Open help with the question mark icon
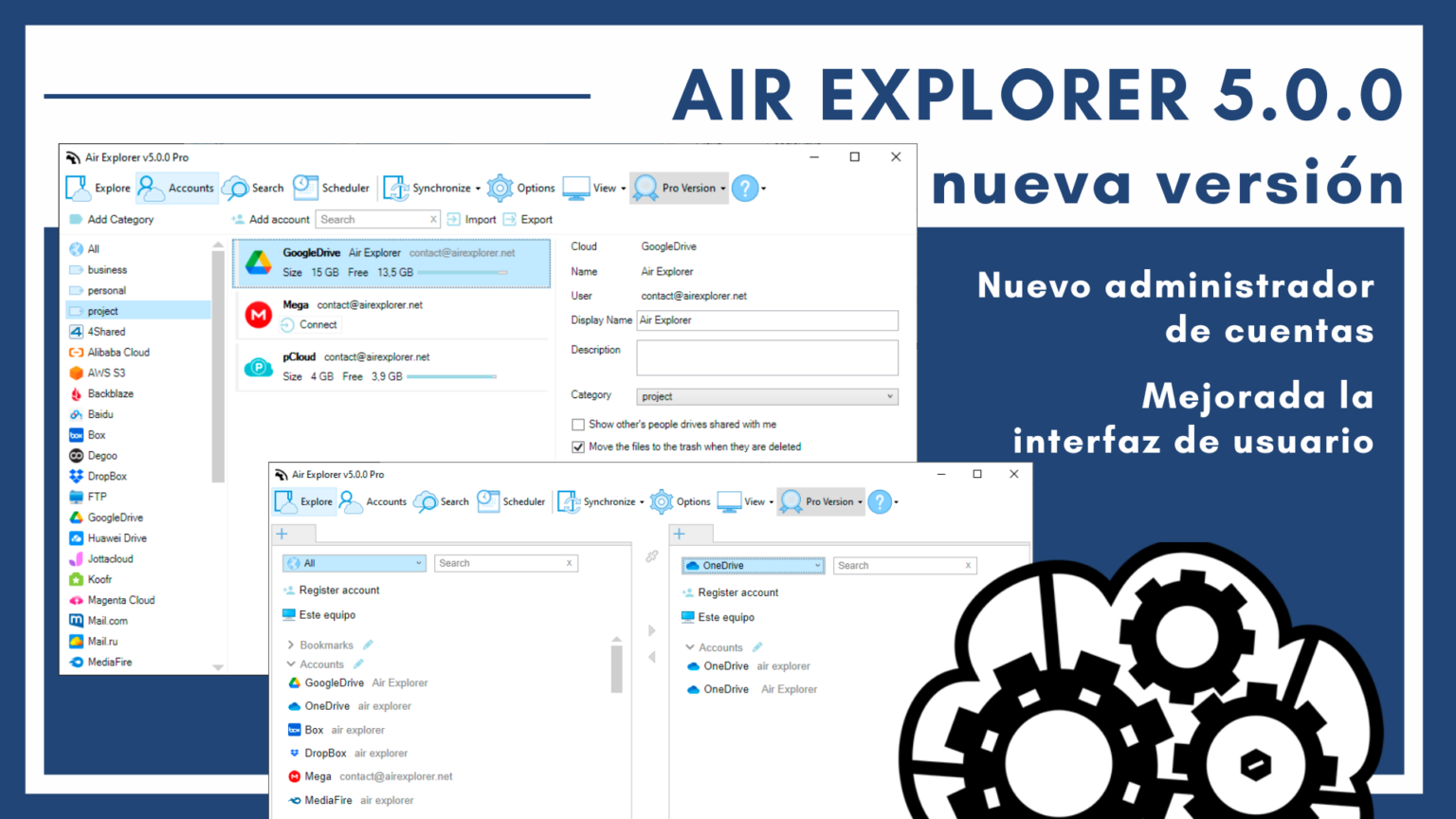Image resolution: width=1456 pixels, height=819 pixels. point(745,188)
